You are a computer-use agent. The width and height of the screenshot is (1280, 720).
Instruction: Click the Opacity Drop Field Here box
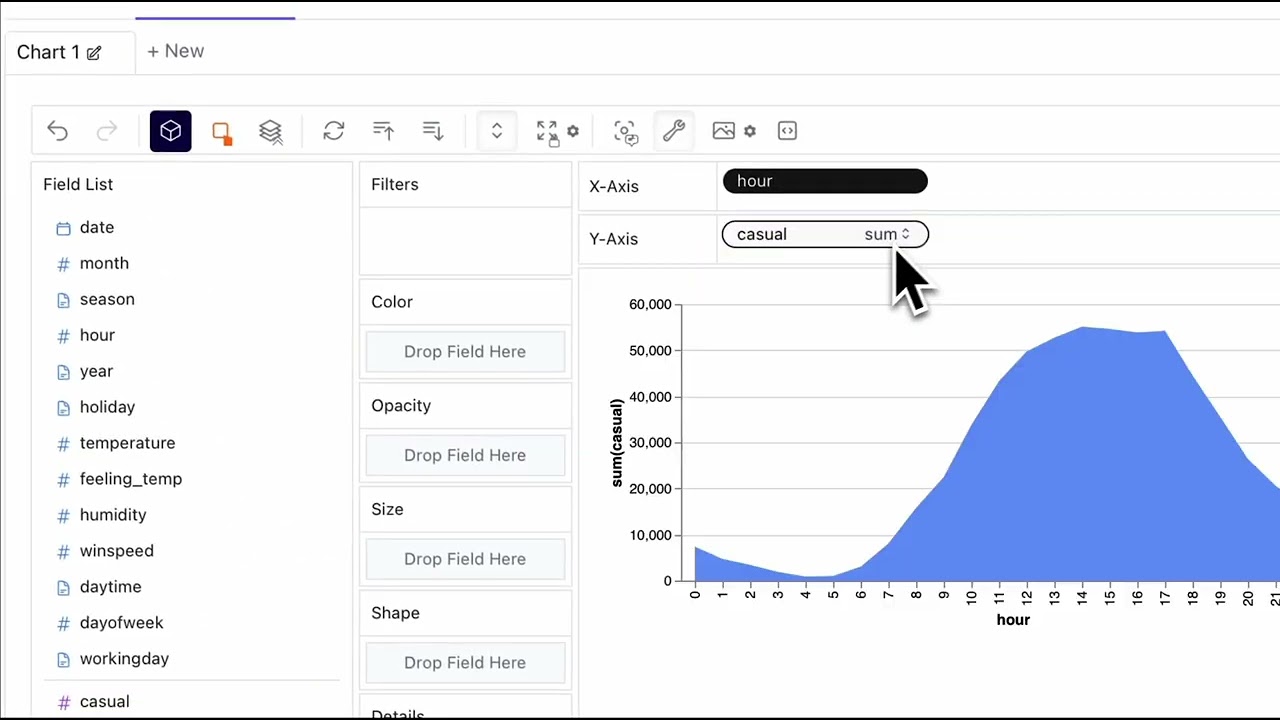[465, 455]
